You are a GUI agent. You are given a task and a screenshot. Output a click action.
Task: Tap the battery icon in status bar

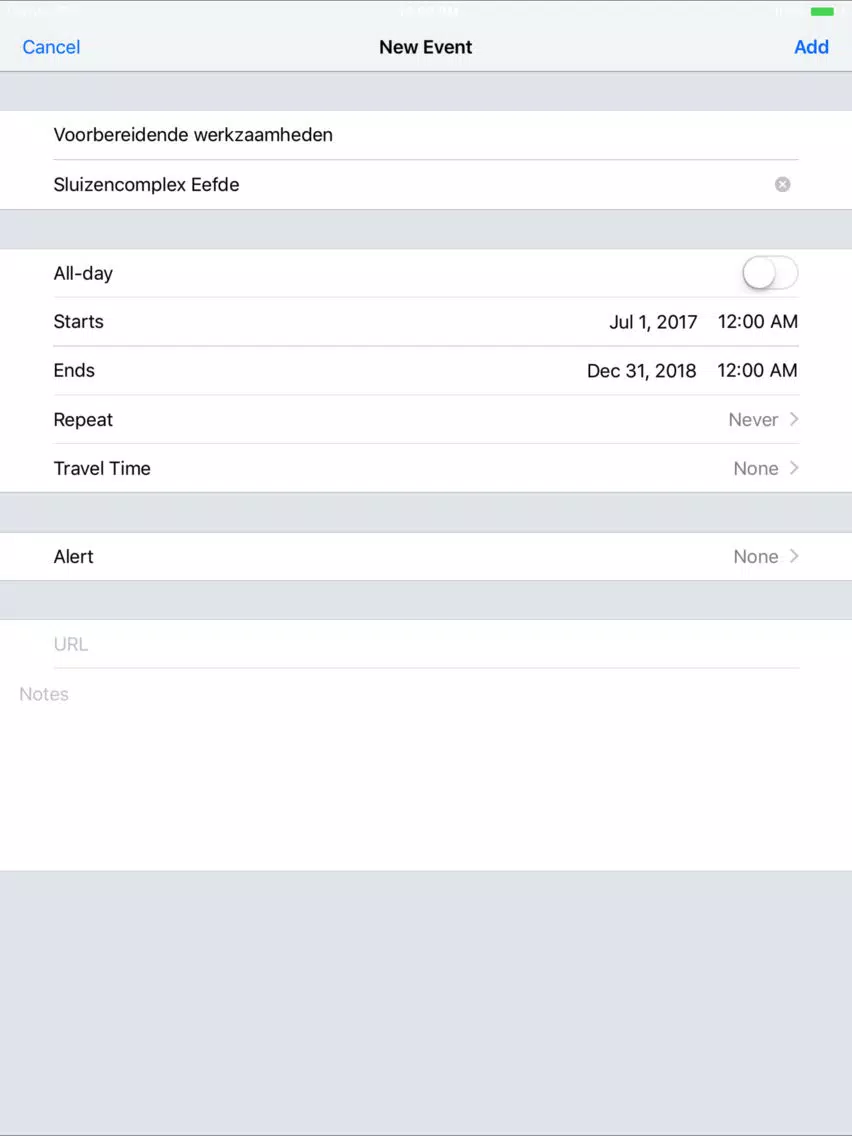[822, 12]
